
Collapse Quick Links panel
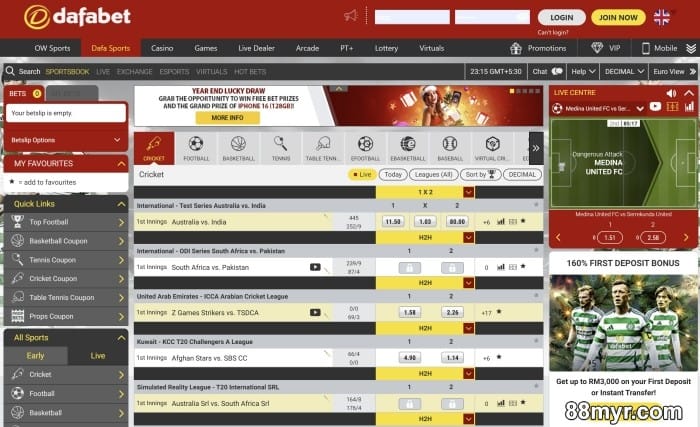tap(121, 204)
